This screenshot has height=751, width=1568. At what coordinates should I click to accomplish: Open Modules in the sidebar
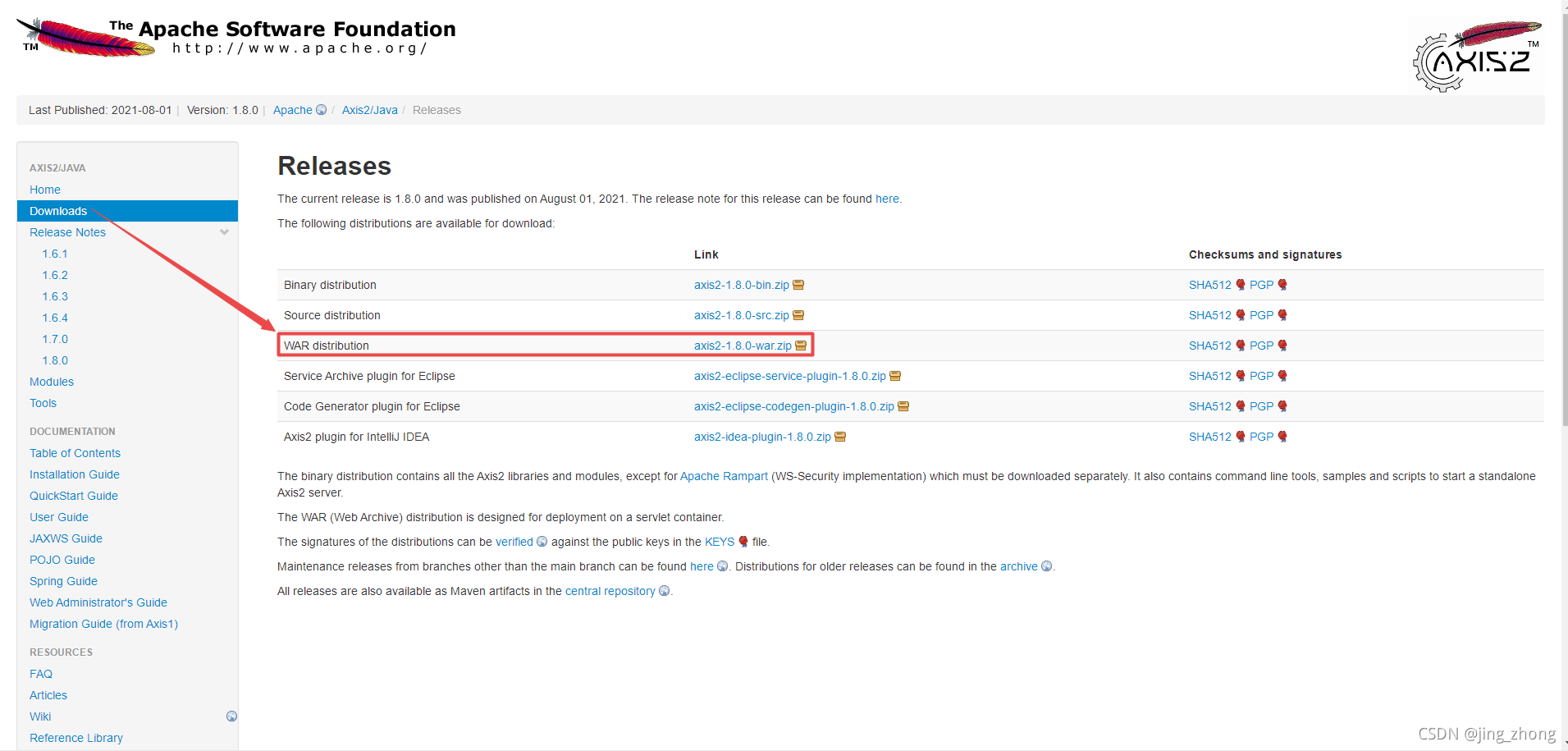click(52, 382)
